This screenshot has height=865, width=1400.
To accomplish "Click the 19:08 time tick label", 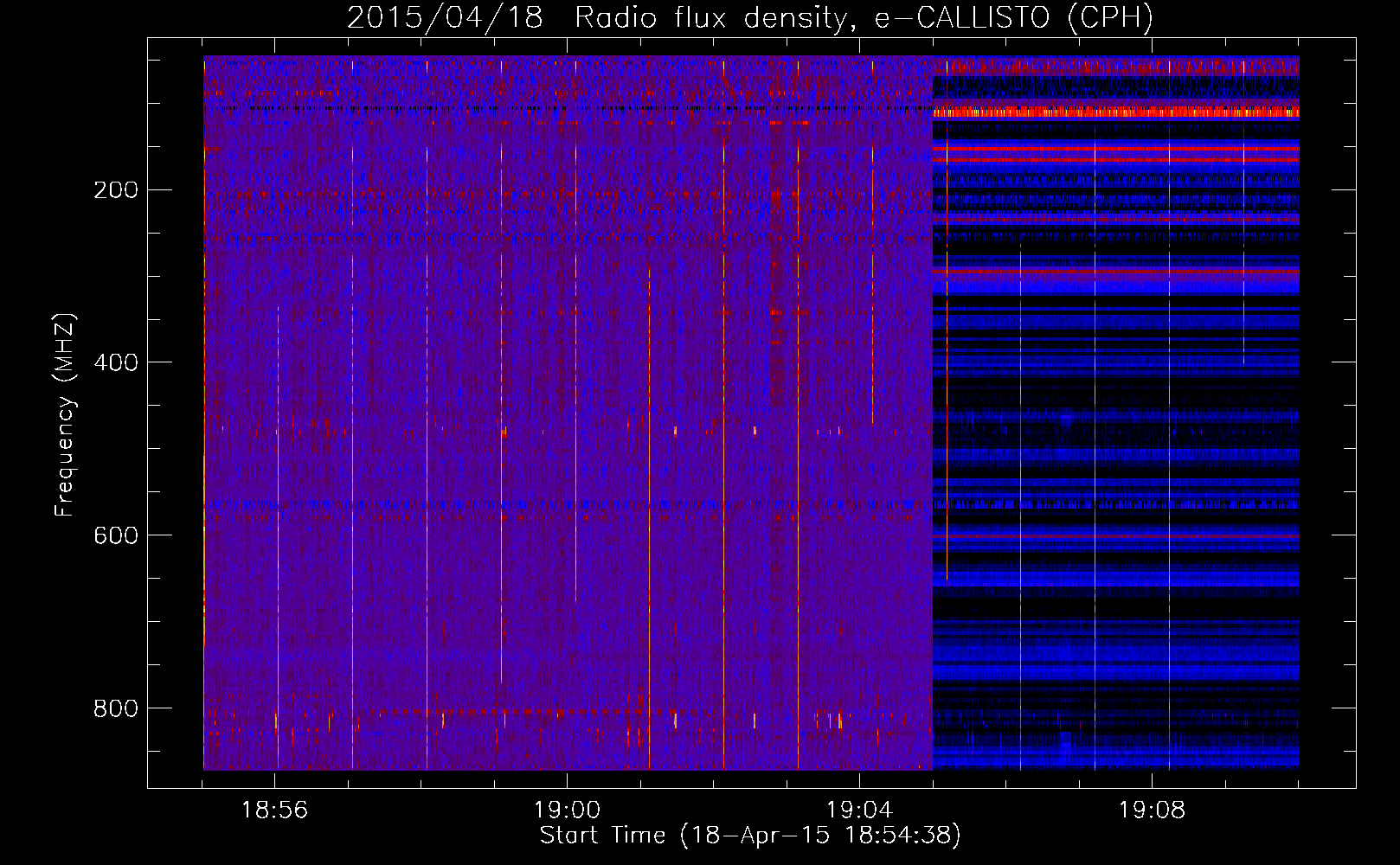I will pyautogui.click(x=1152, y=811).
